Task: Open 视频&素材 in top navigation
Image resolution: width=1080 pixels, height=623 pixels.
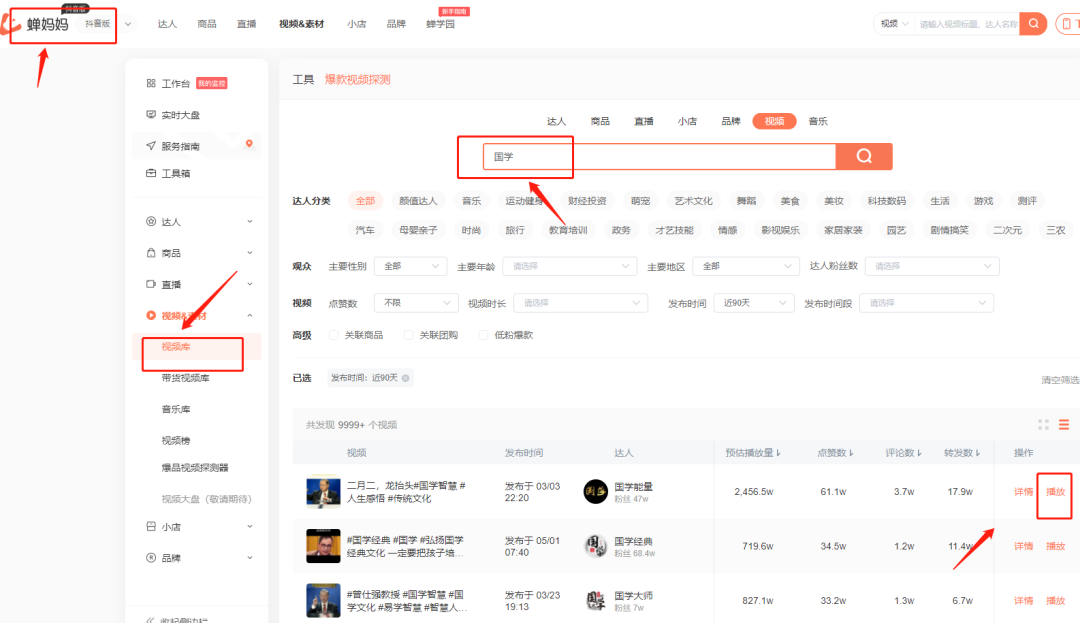Action: [x=301, y=24]
